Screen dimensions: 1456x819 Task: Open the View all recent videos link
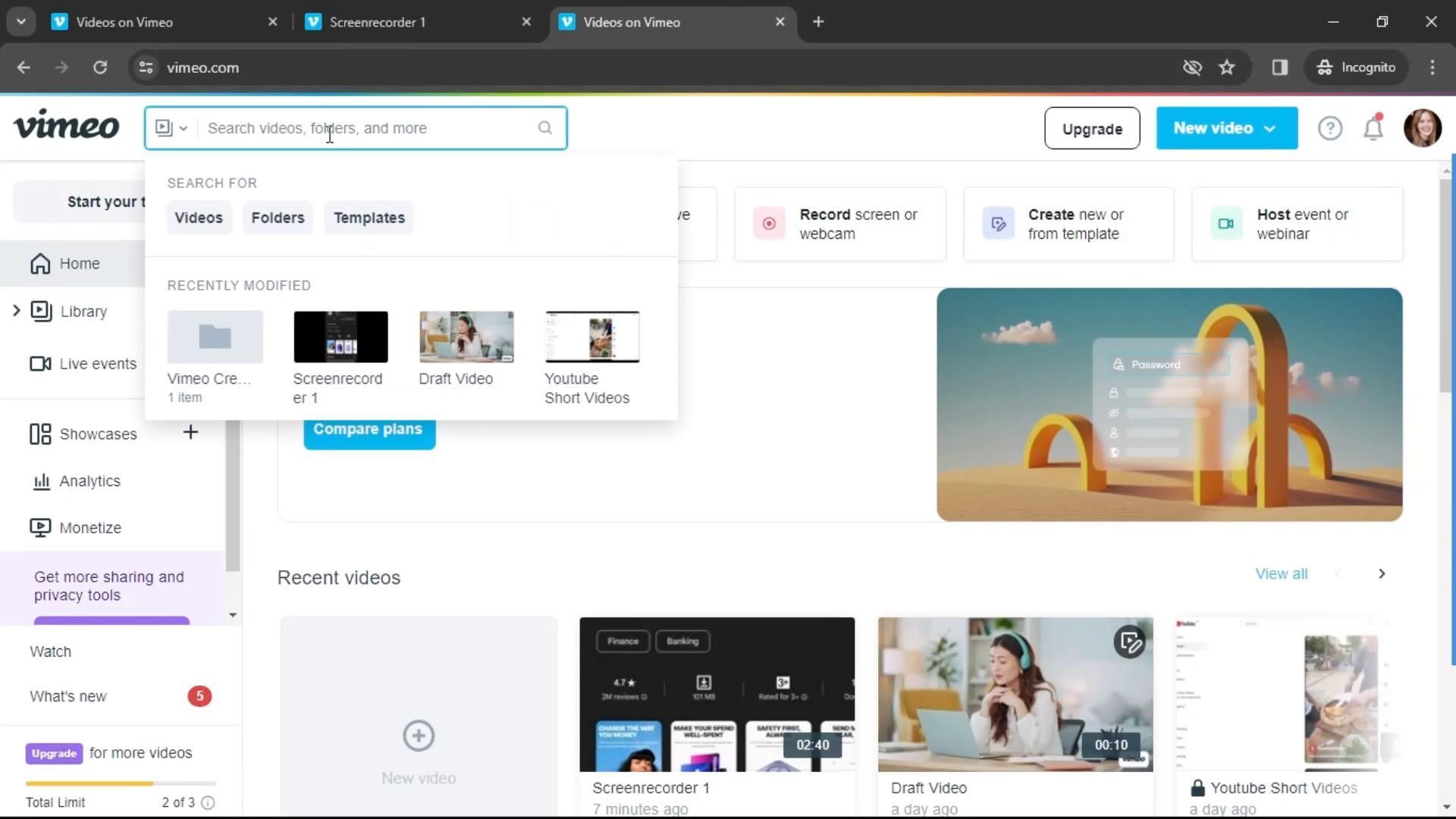[x=1281, y=574]
